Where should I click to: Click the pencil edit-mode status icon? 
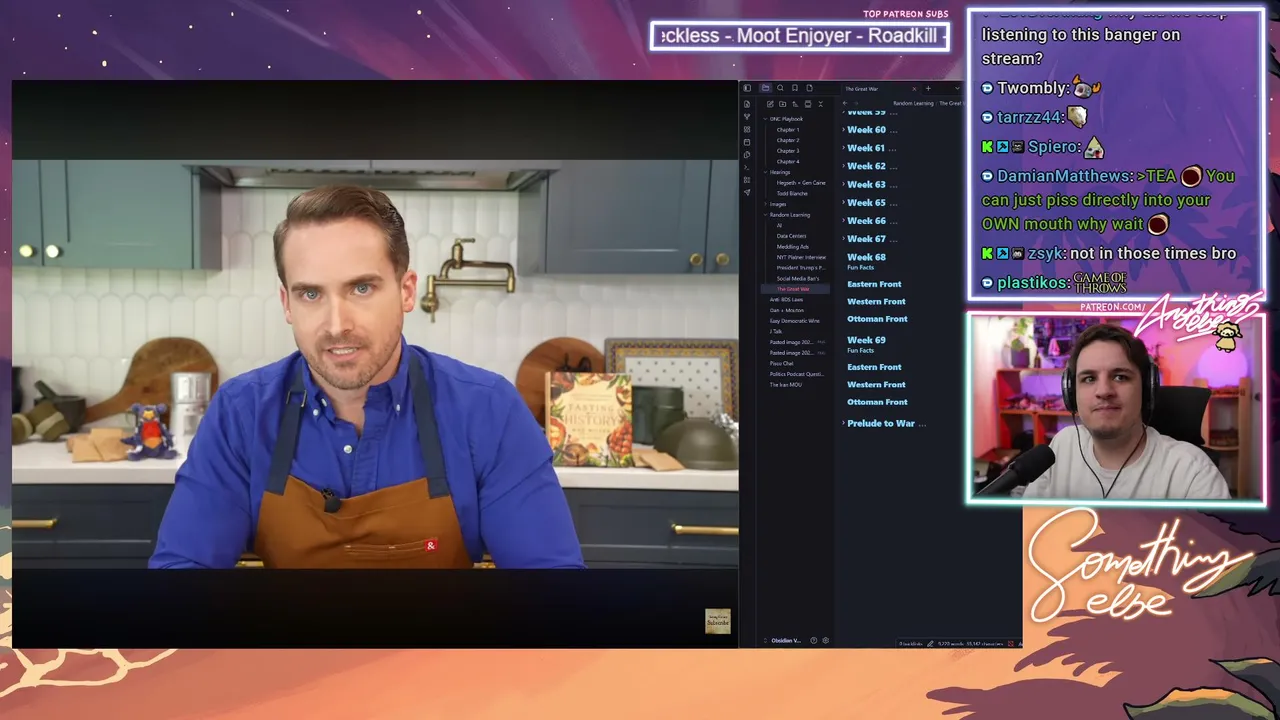point(930,644)
